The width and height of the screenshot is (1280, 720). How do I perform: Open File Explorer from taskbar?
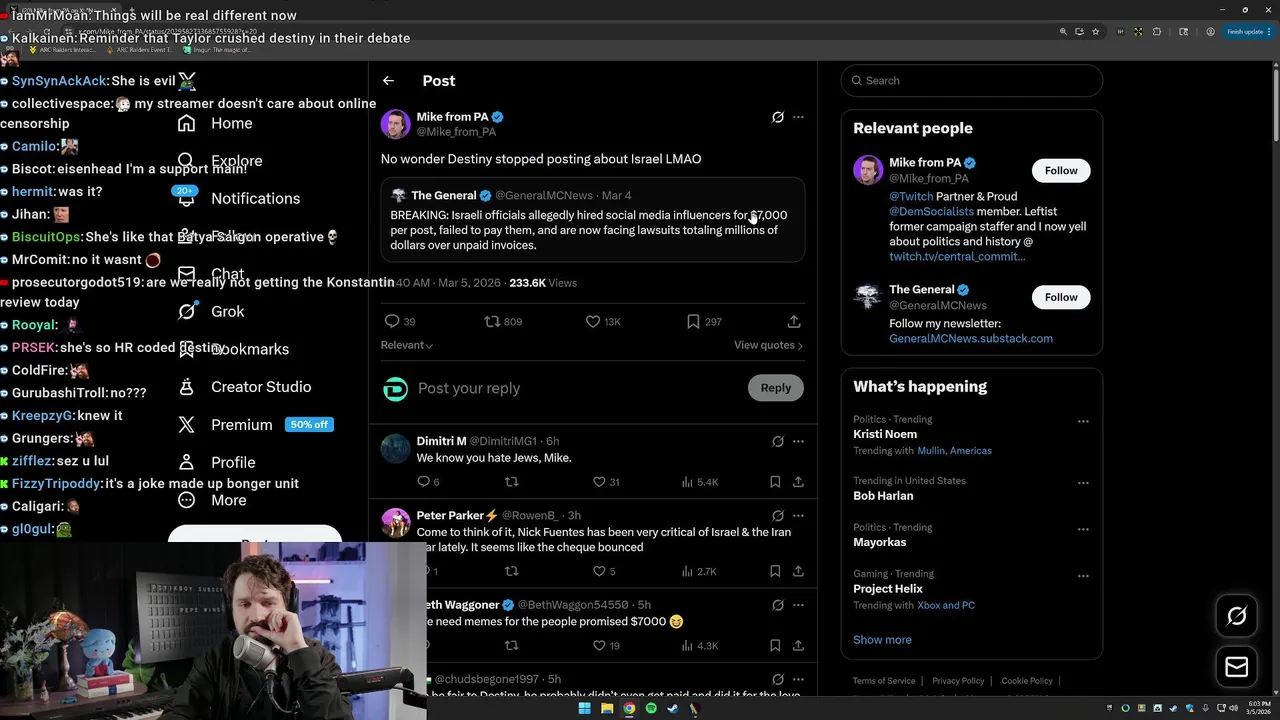[x=606, y=708]
